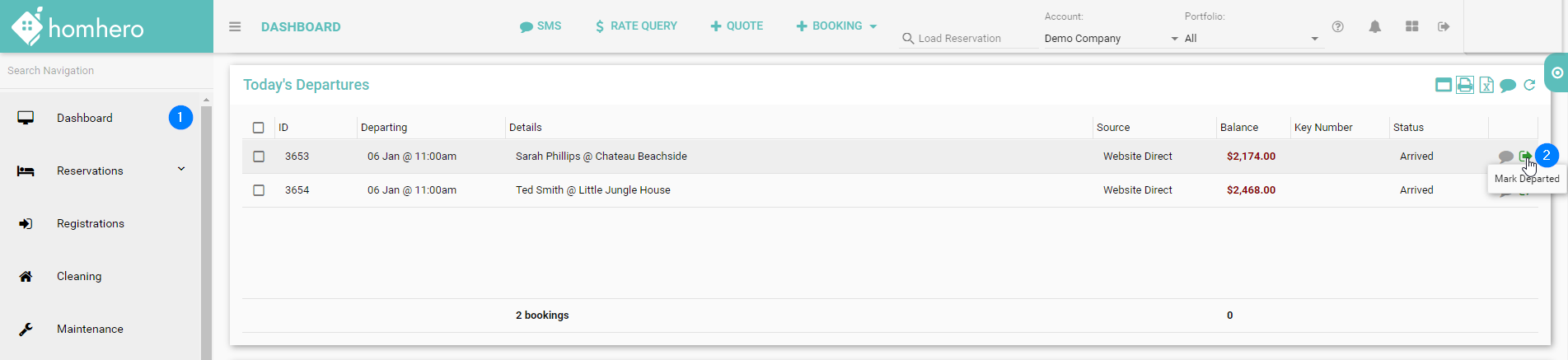Click message icon for booking 3653
The image size is (1568, 360).
point(1505,157)
